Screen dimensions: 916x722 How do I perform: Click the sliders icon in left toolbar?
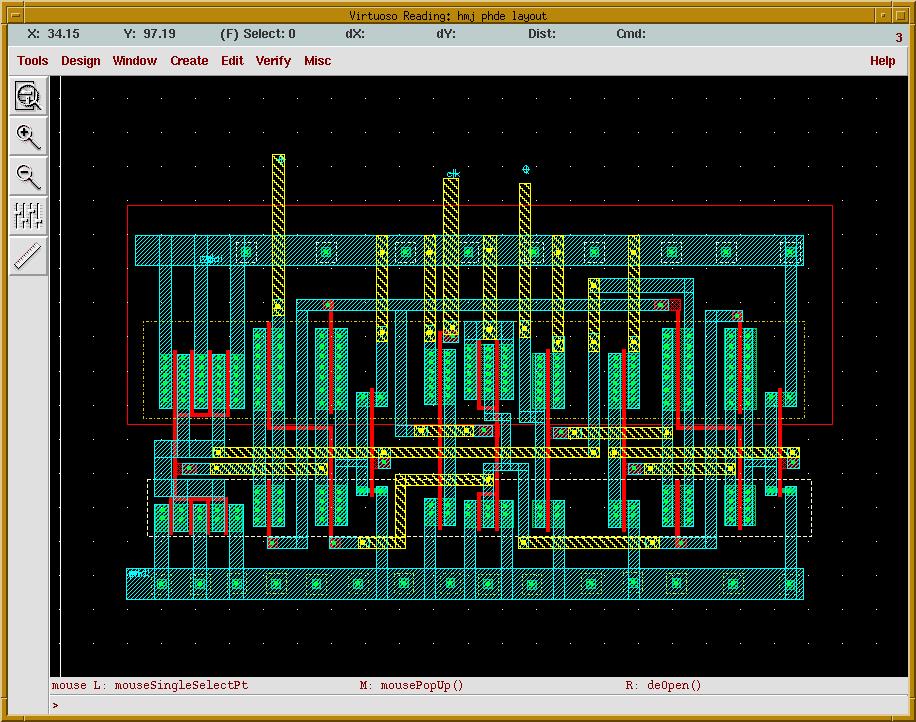29,215
